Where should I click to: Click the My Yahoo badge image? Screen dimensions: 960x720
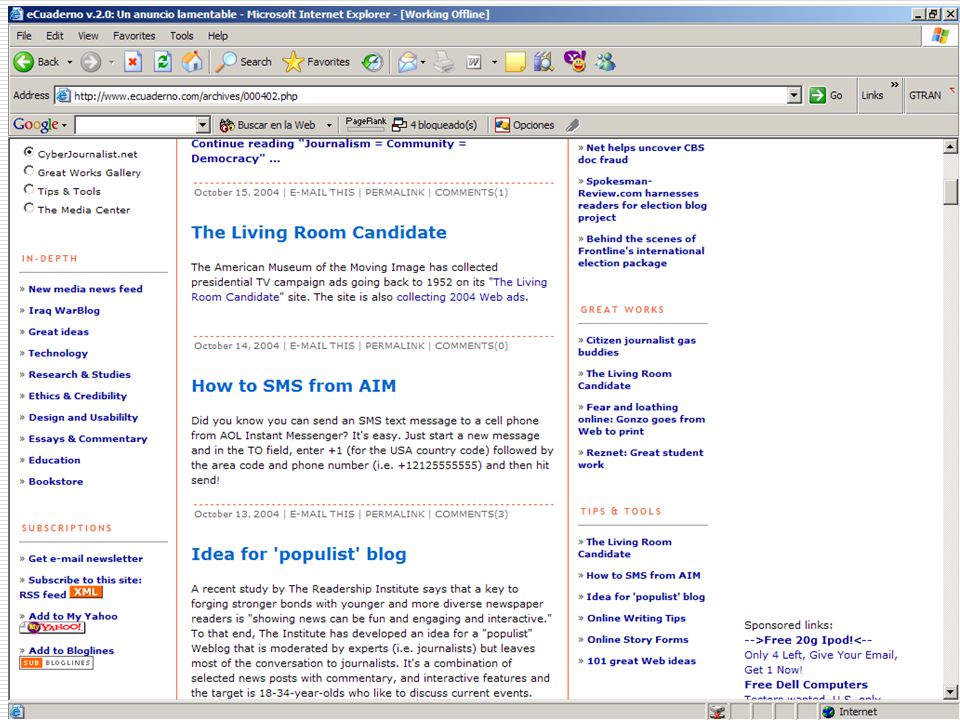53,628
